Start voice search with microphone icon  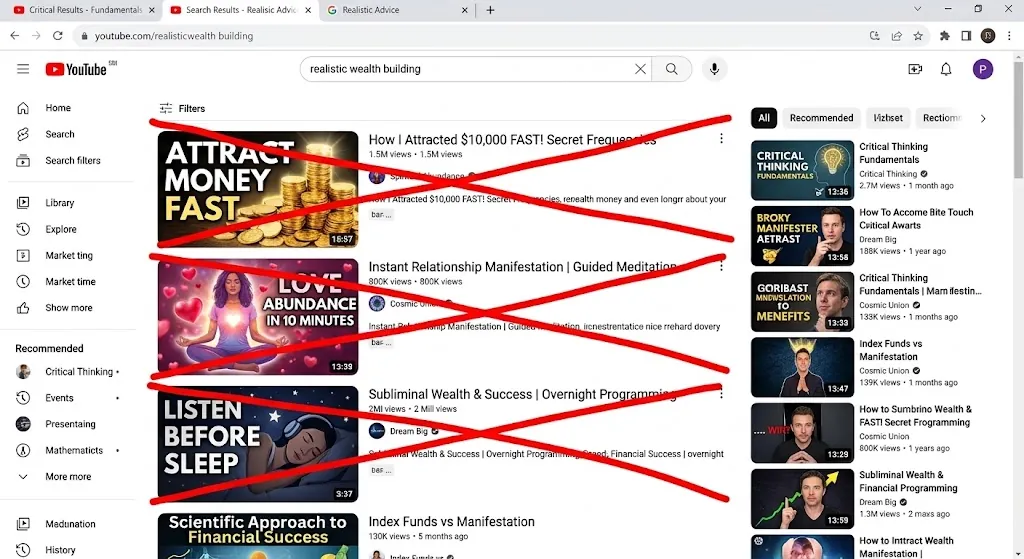click(x=714, y=69)
